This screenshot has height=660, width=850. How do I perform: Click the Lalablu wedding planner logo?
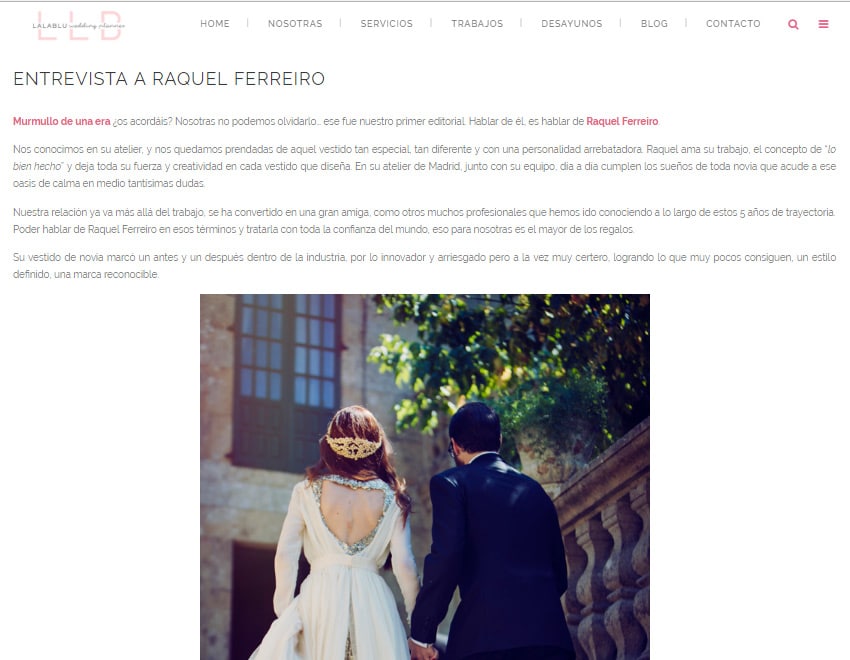pos(79,25)
